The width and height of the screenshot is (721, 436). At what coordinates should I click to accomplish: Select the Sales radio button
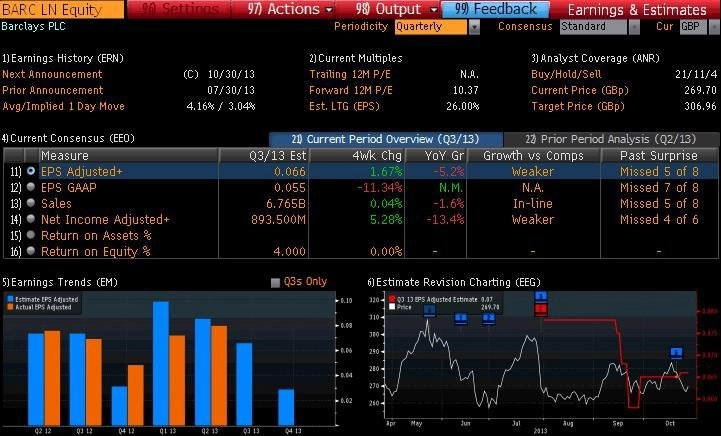[x=31, y=203]
